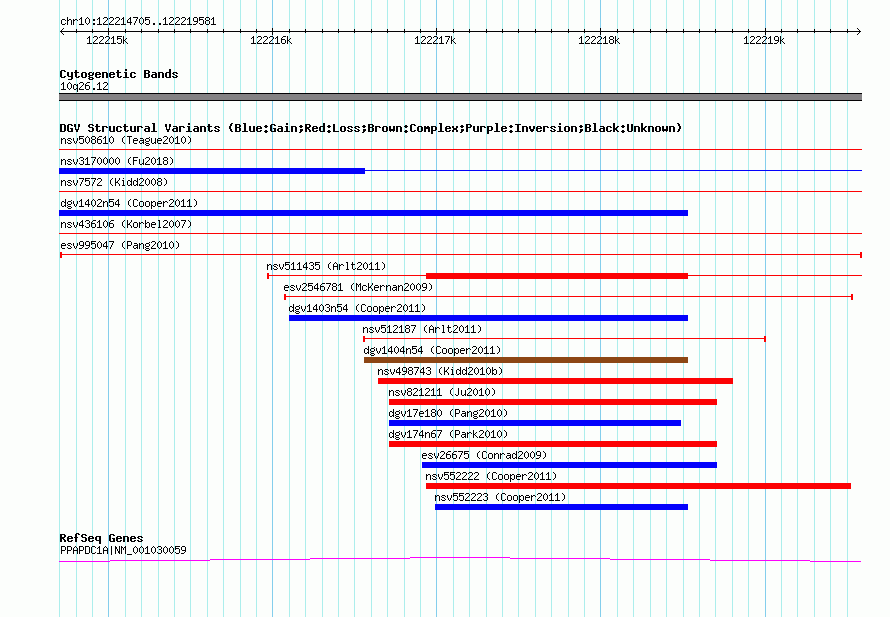Click the 122216k ruler tick label
890x617 pixels.
pos(271,40)
